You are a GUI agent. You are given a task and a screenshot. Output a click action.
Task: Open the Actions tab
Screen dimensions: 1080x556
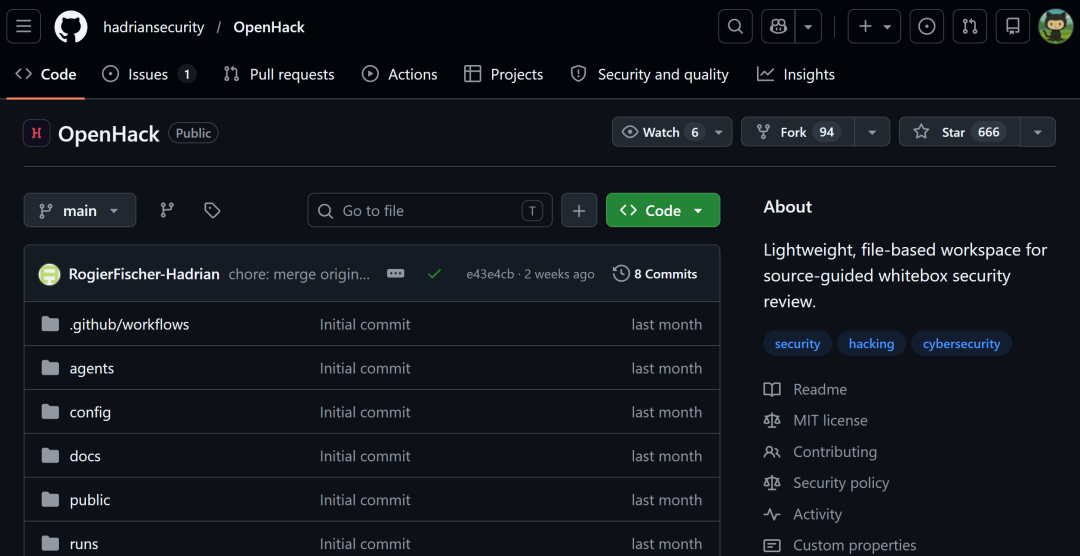point(400,74)
